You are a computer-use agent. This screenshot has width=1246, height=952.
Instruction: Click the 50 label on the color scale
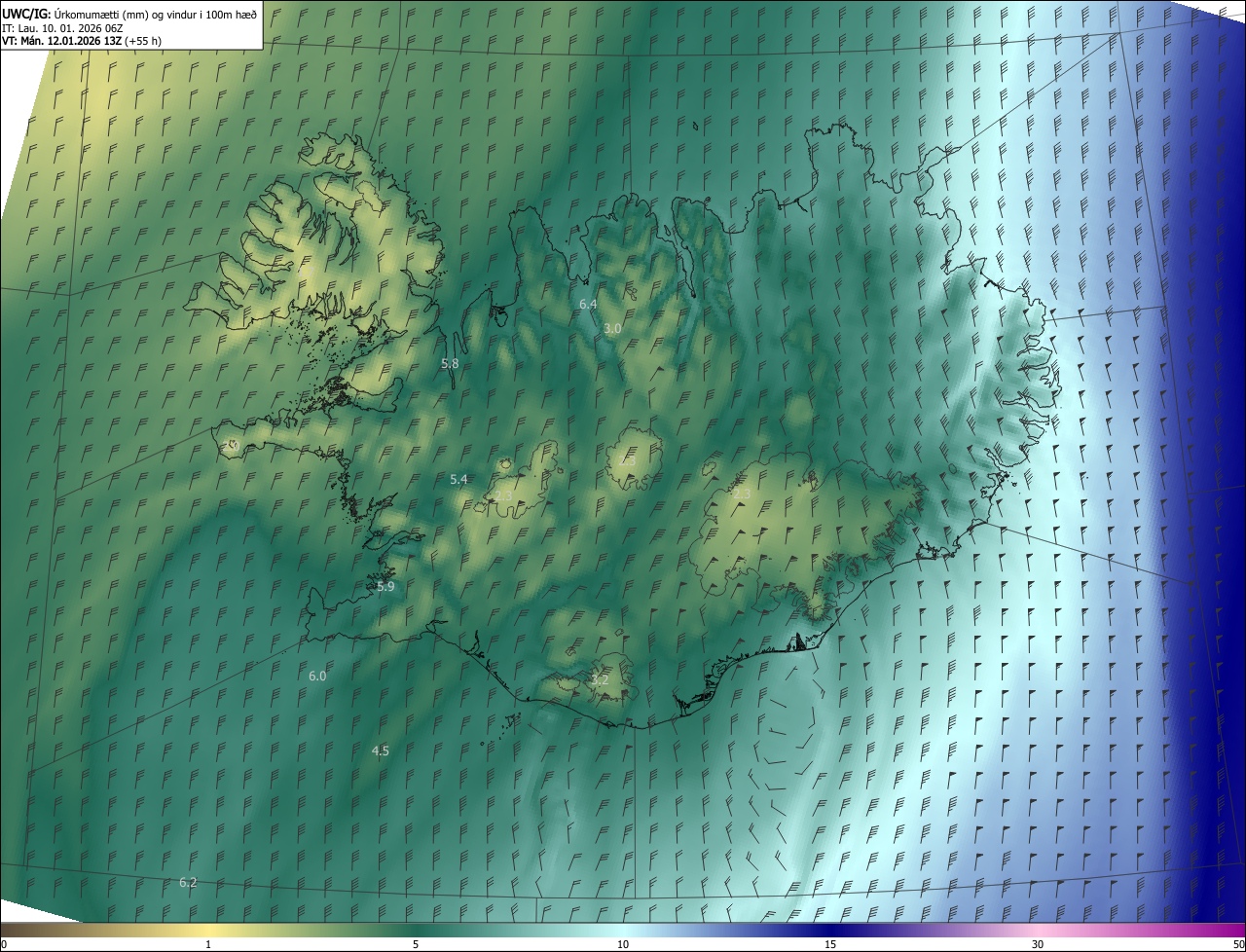point(1238,944)
